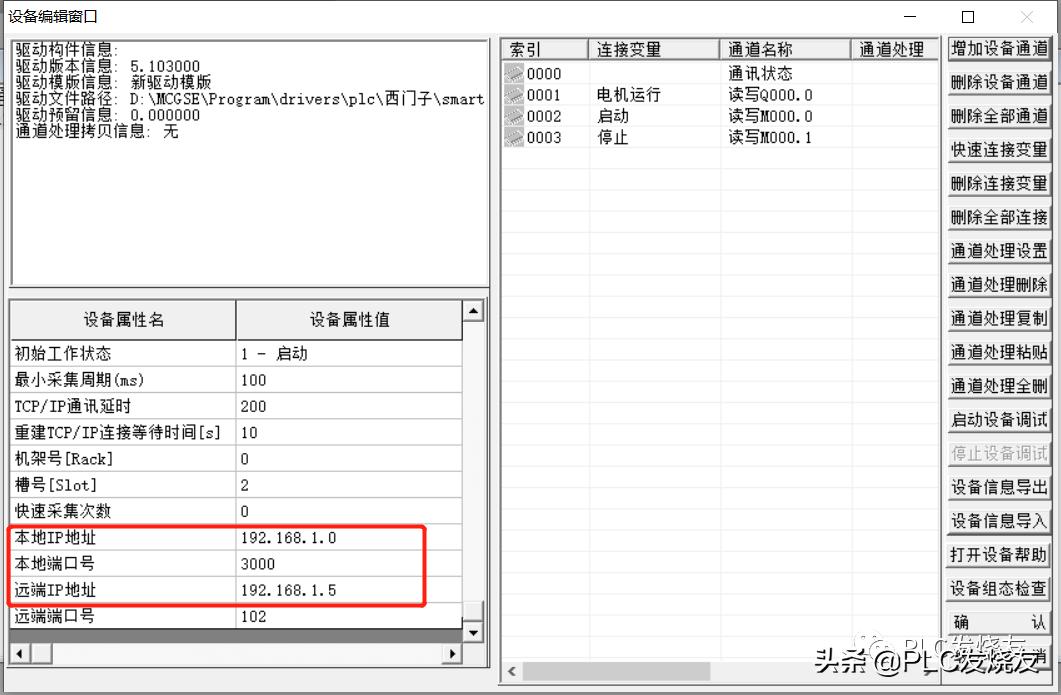Click 删除全部通道 to remove all channels
Viewport: 1061px width, 695px height.
click(998, 115)
